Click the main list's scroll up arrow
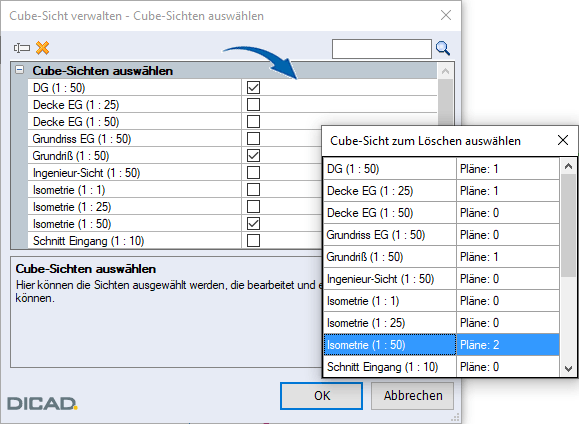The width and height of the screenshot is (579, 424). point(445,71)
